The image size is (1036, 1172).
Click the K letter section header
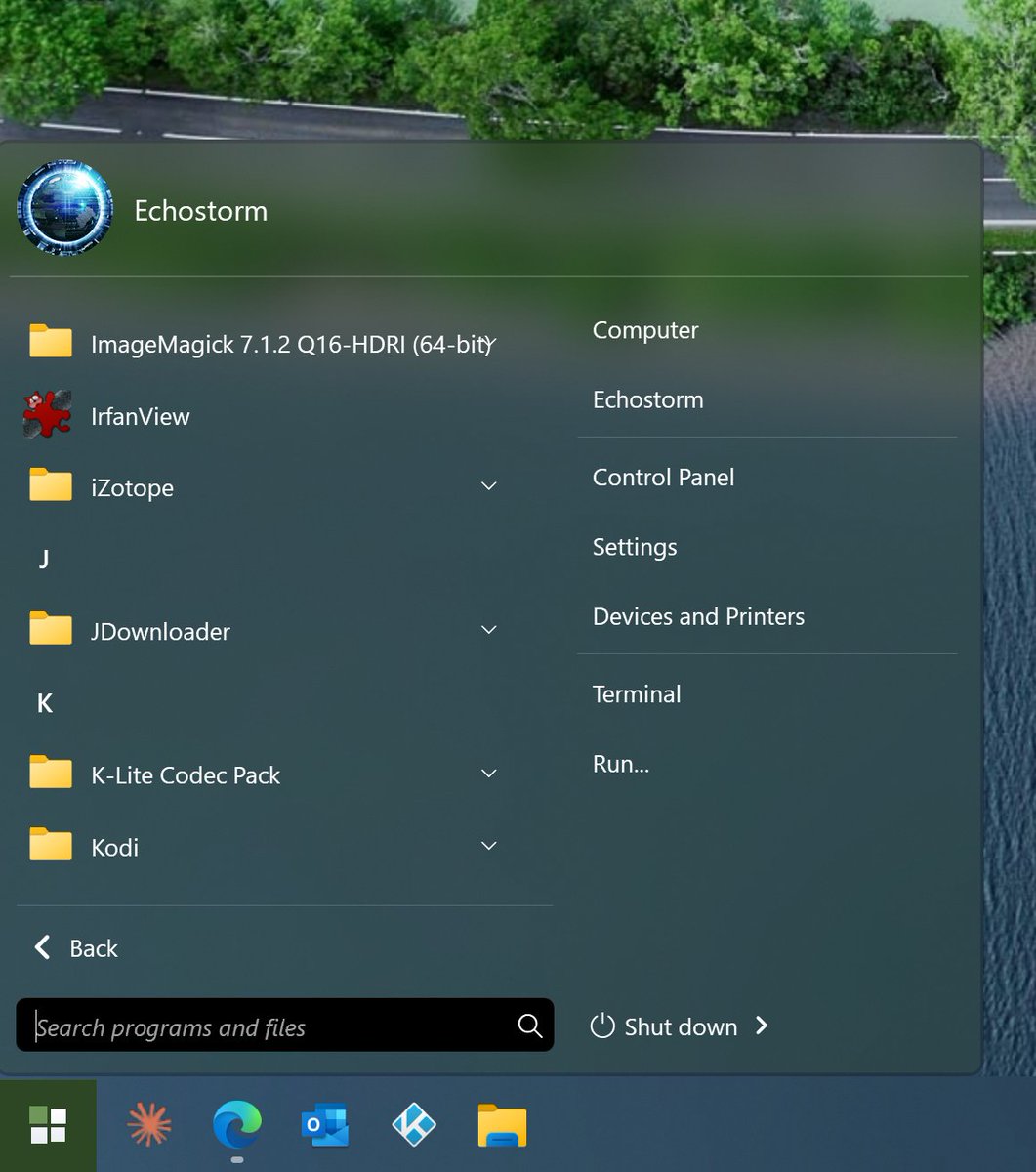(44, 702)
